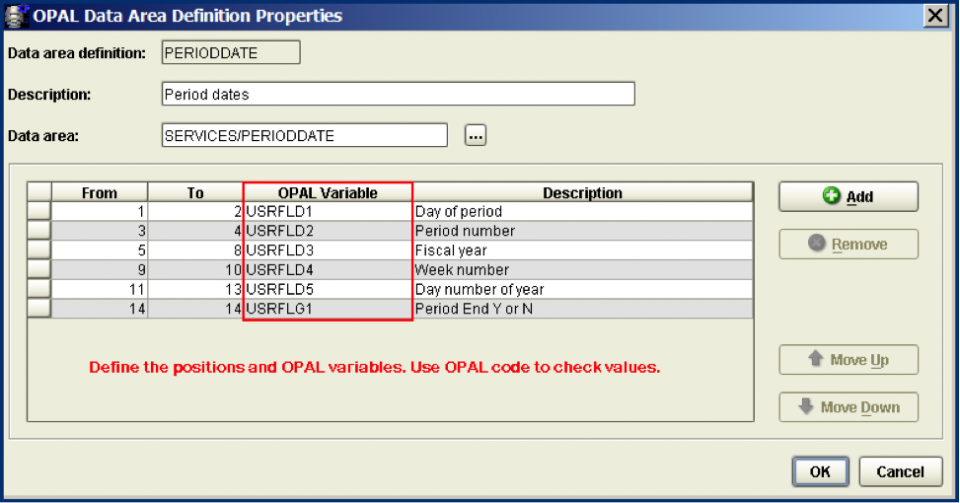
Task: Close the Properties dialog window
Action: coord(936,15)
